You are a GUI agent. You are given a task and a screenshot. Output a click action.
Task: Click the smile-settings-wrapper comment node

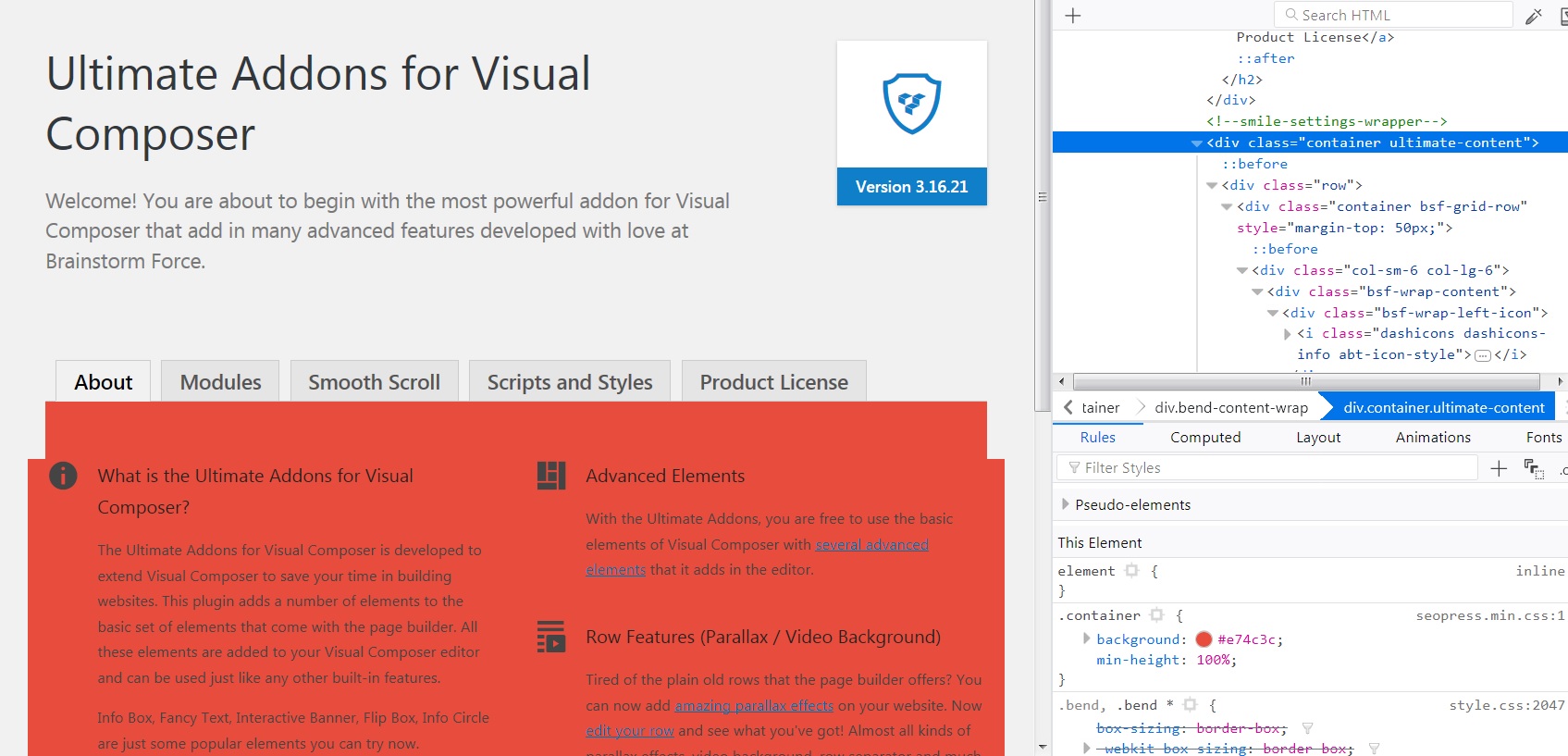coord(1327,121)
